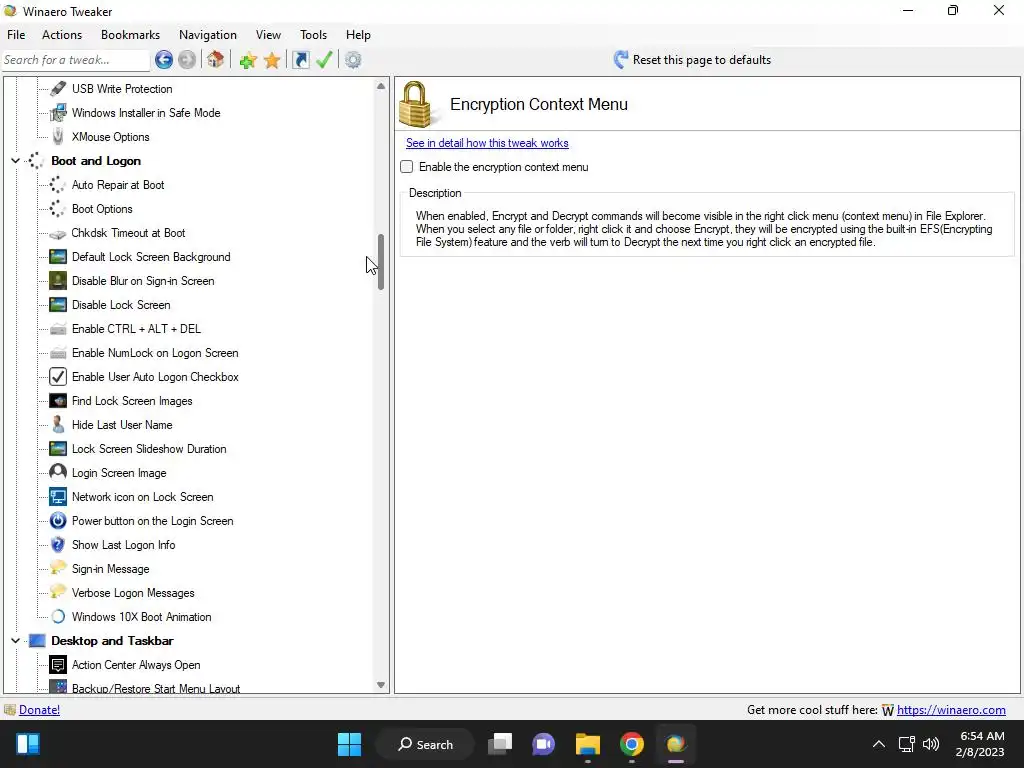Collapse the Boot and Logon category
Screen dimensions: 1024x768
coord(15,161)
